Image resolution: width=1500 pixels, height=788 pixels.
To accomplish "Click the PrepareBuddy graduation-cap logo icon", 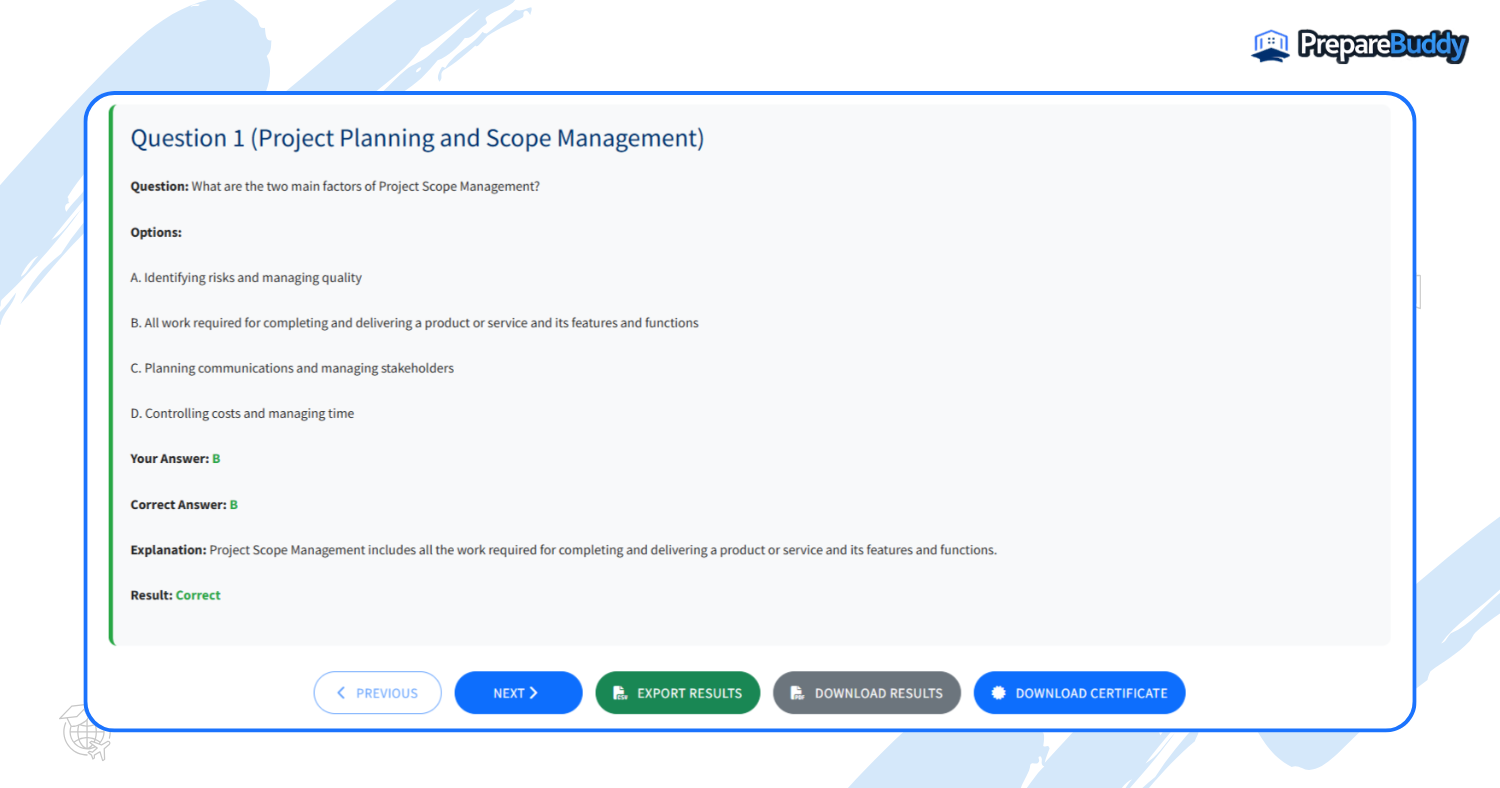I will tap(1268, 45).
